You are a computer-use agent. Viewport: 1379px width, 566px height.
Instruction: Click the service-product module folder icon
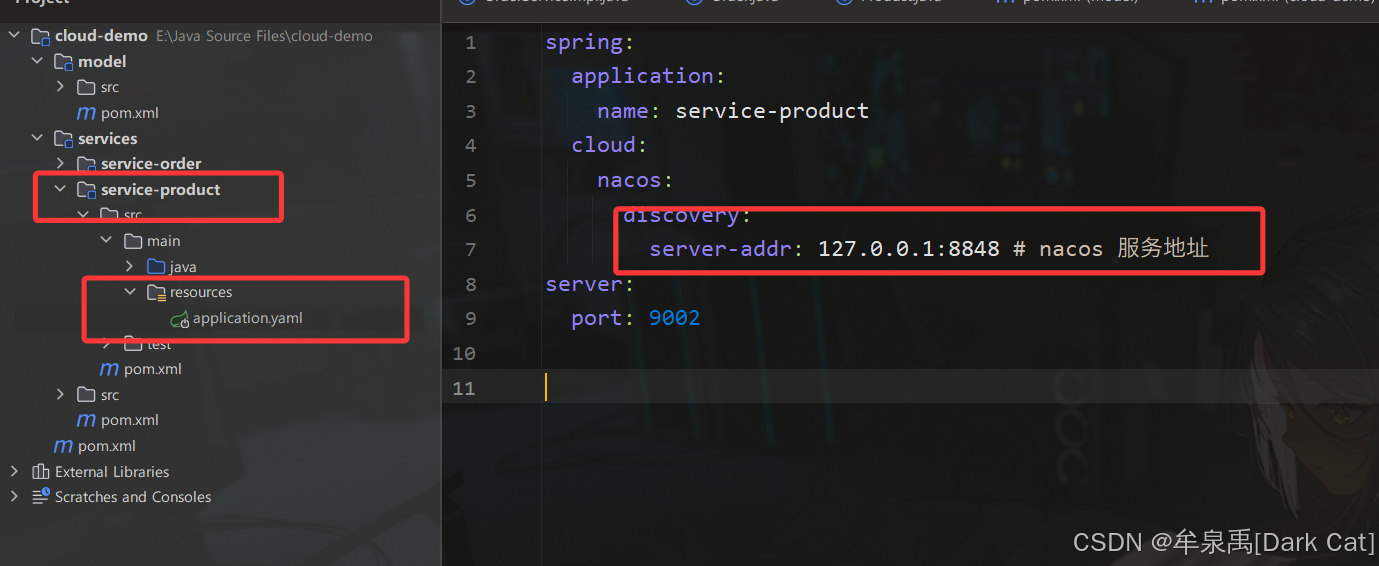pyautogui.click(x=87, y=190)
